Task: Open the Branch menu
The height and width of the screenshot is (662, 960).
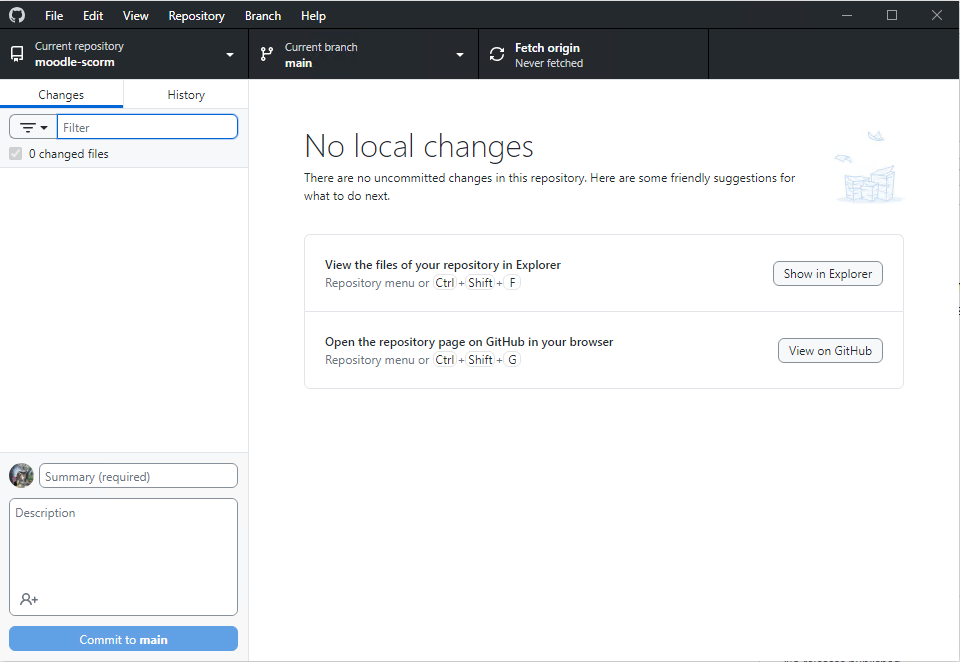Action: coord(263,16)
